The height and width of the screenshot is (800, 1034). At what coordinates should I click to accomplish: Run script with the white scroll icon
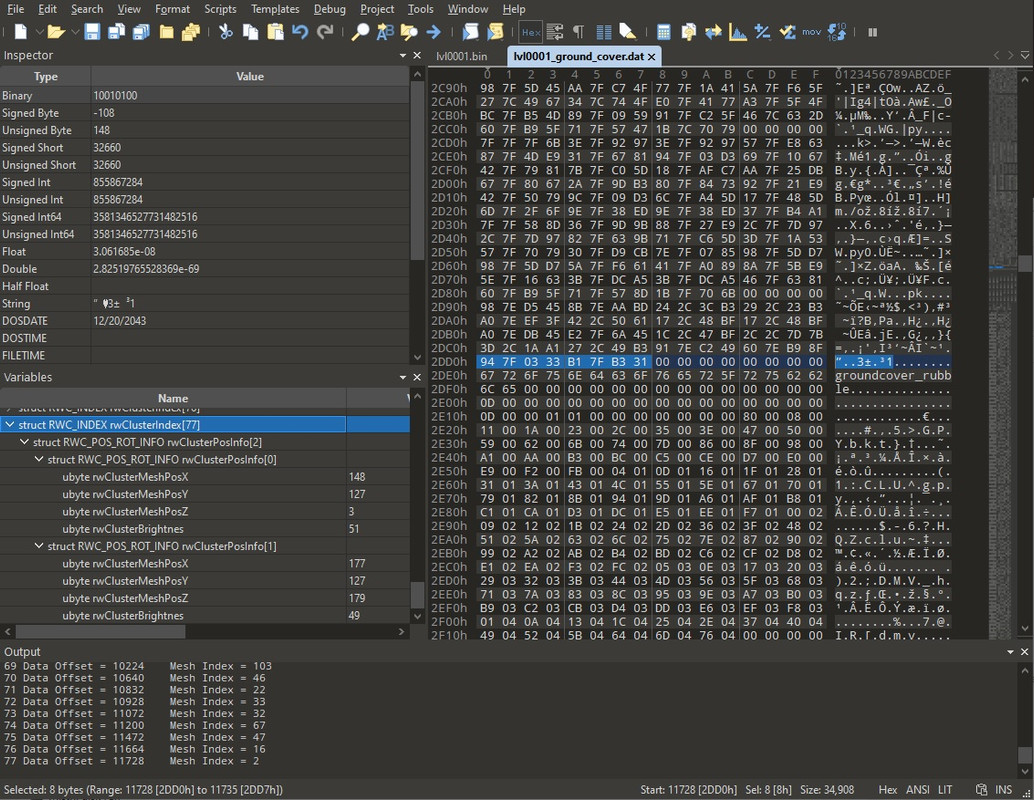(470, 32)
